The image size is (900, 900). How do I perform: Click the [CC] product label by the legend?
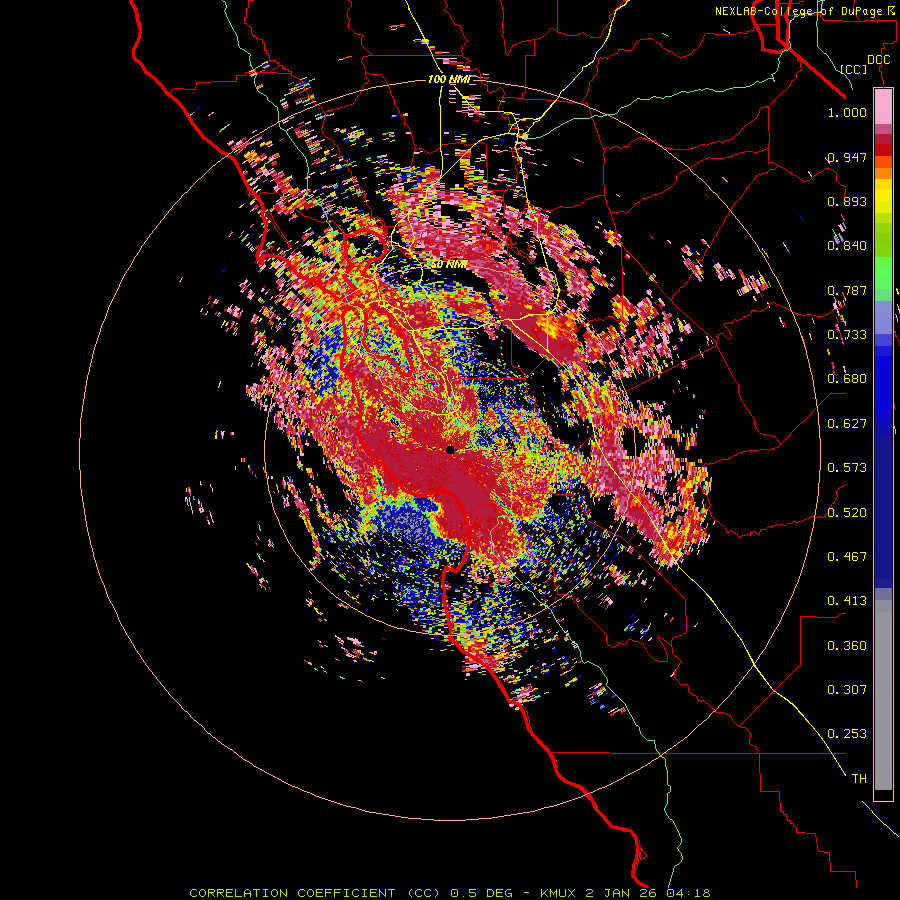pyautogui.click(x=854, y=69)
